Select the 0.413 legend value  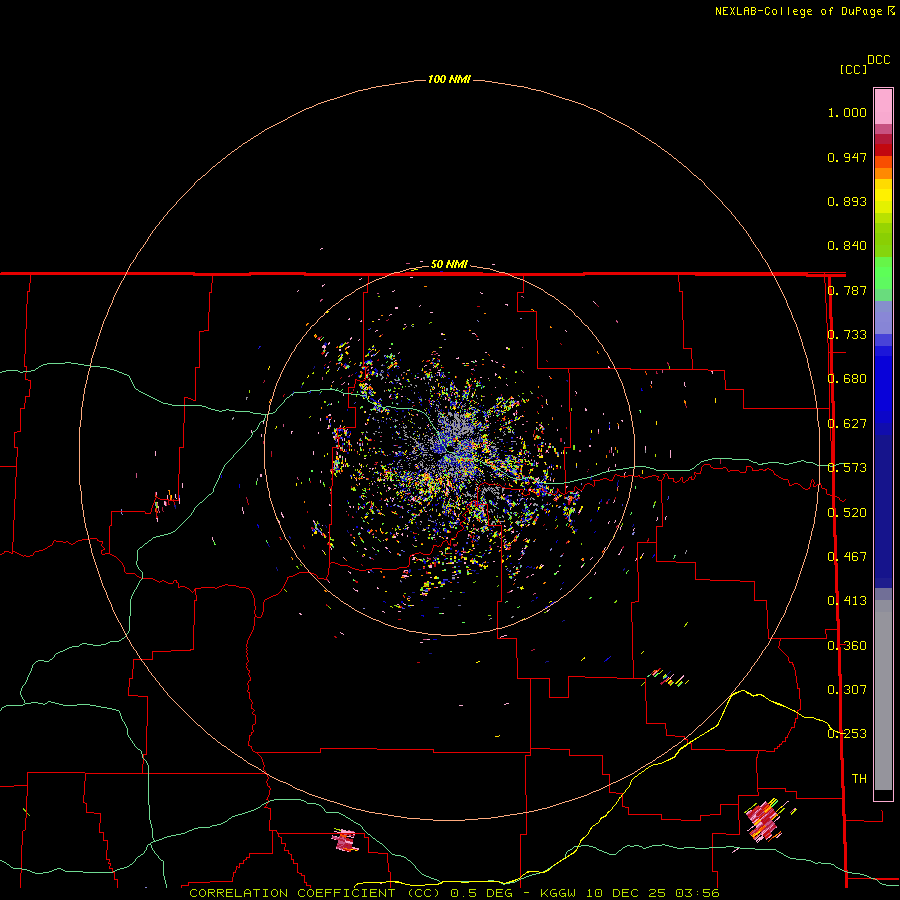point(847,601)
